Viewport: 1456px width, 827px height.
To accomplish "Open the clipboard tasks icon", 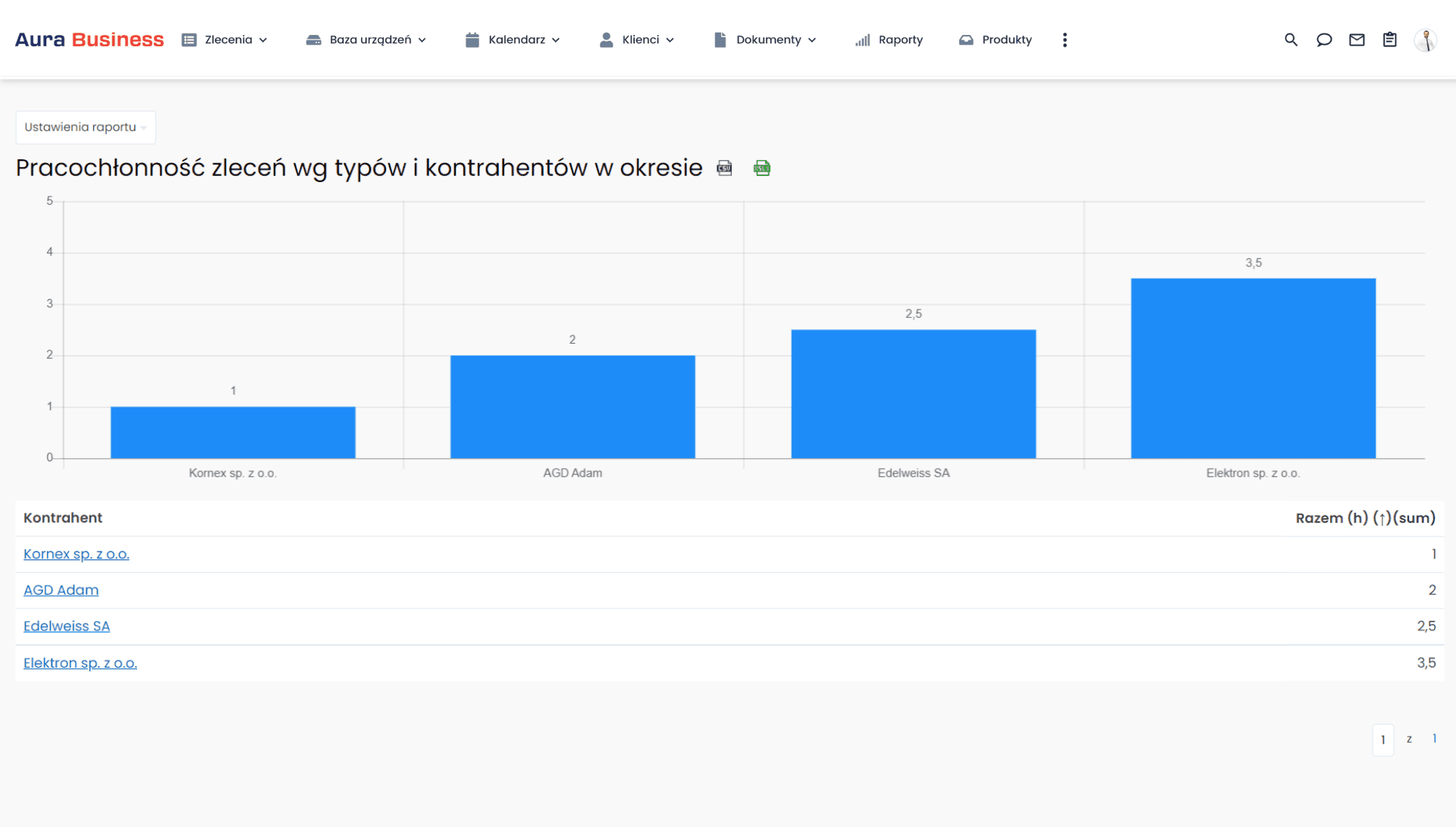I will (x=1389, y=39).
